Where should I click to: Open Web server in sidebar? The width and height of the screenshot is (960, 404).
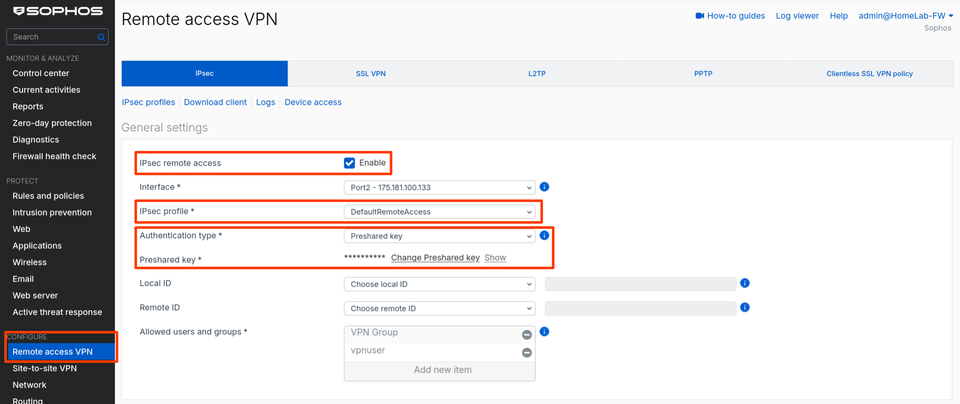click(x=36, y=295)
